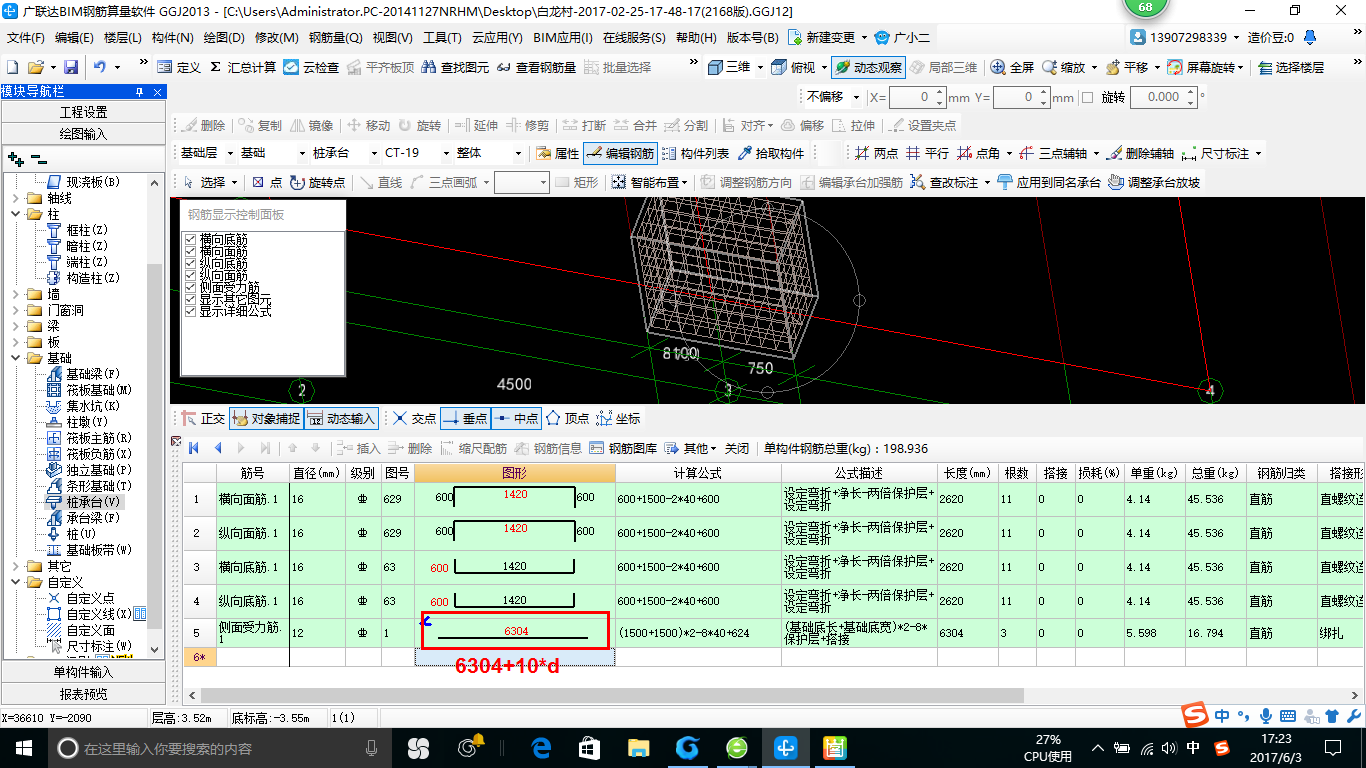Open BIM应用(I) menu
The width and height of the screenshot is (1366, 768).
(563, 38)
